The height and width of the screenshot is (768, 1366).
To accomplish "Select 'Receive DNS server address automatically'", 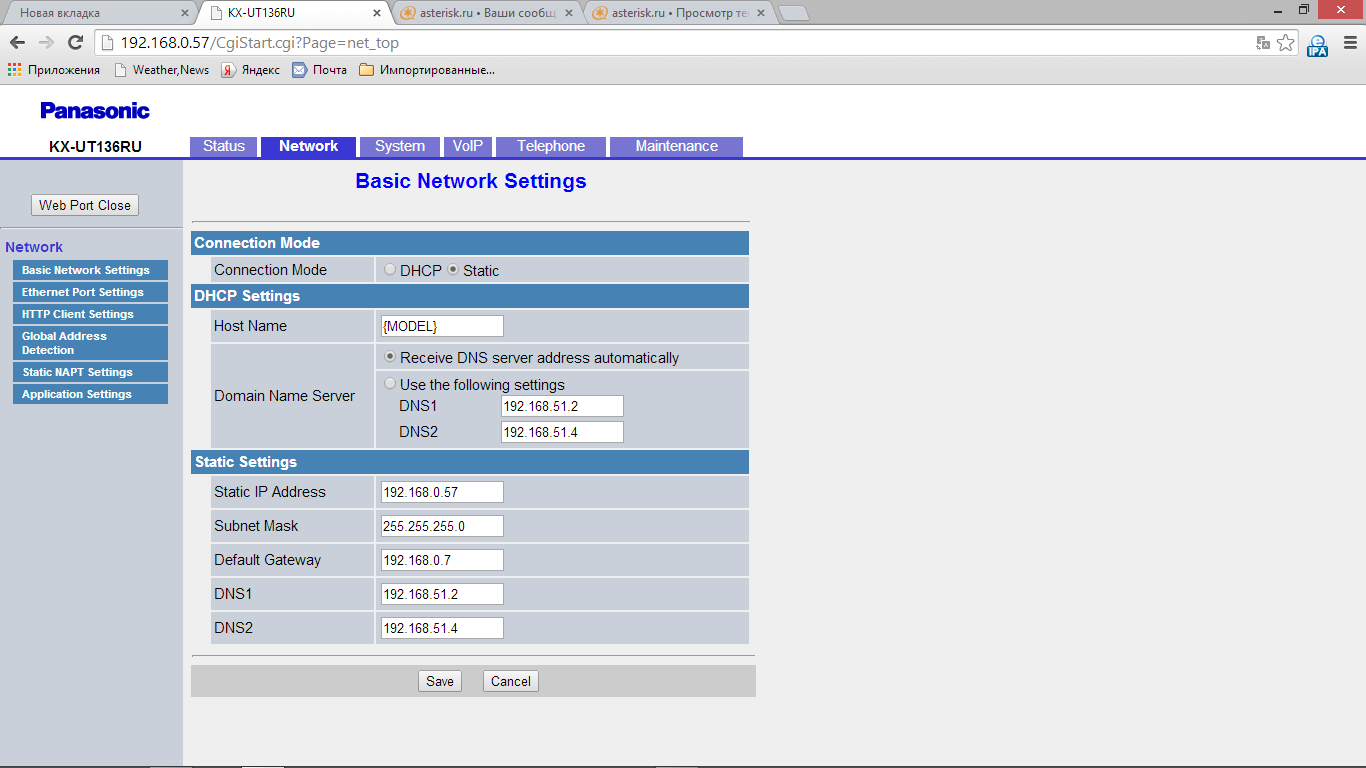I will point(390,357).
